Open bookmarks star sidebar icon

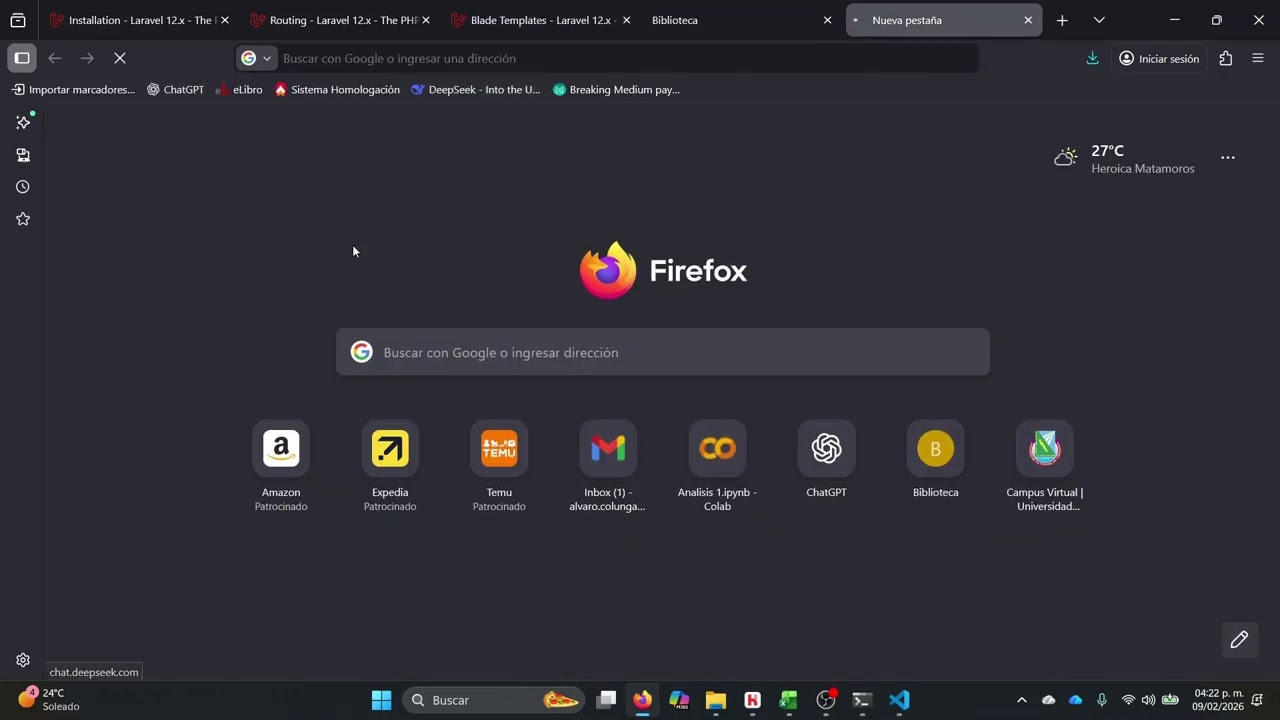click(x=23, y=219)
